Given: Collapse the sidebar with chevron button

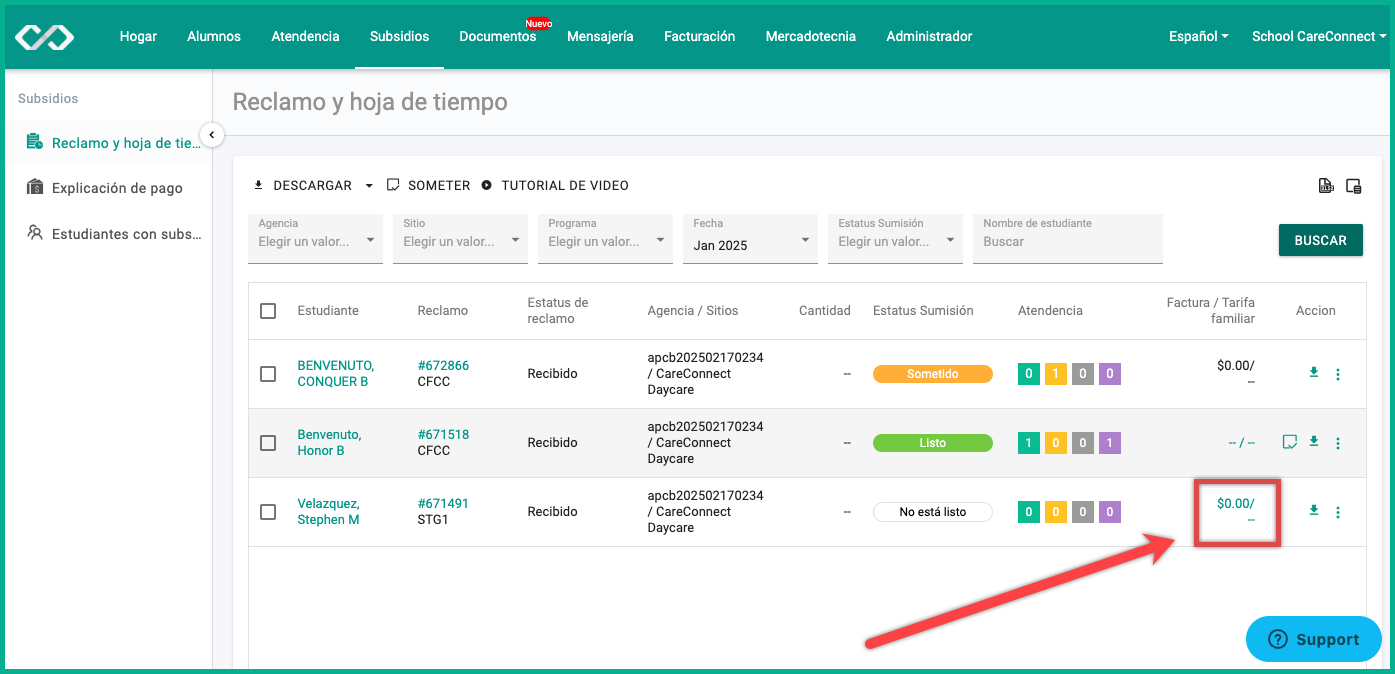Looking at the screenshot, I should coord(211,135).
